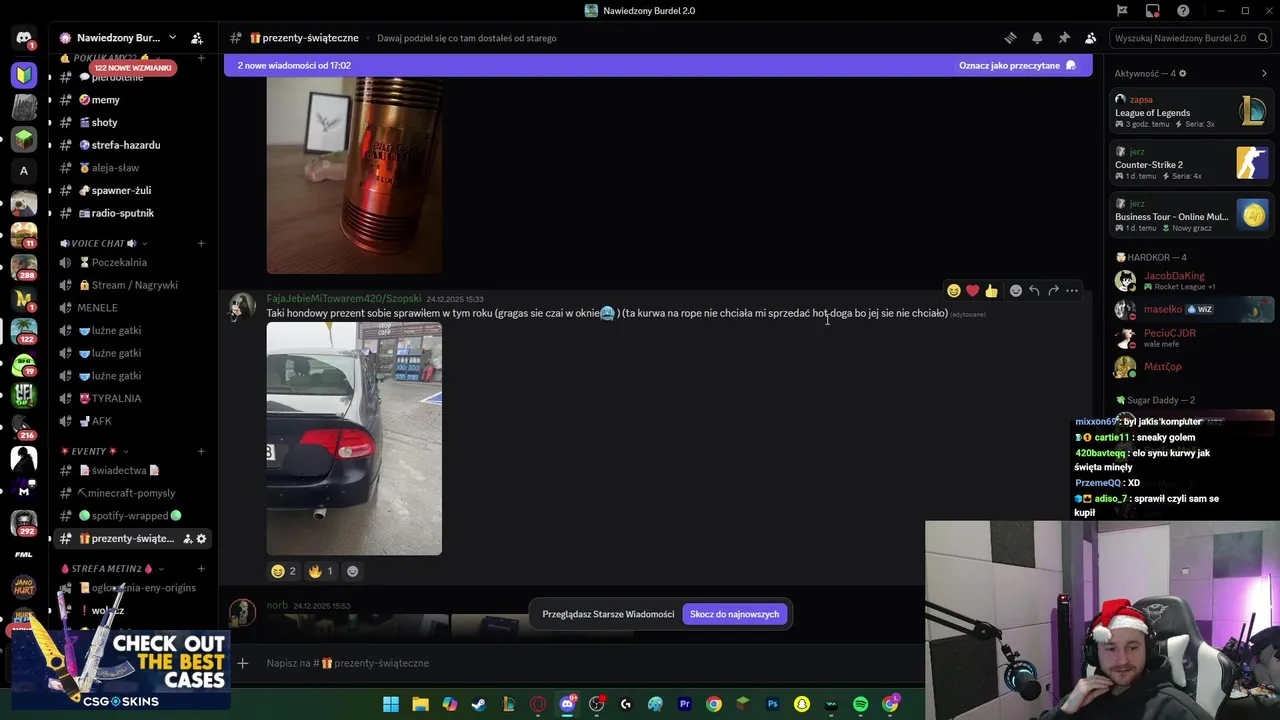Show pinned messages pin icon
The height and width of the screenshot is (720, 1280).
pyautogui.click(x=1064, y=38)
